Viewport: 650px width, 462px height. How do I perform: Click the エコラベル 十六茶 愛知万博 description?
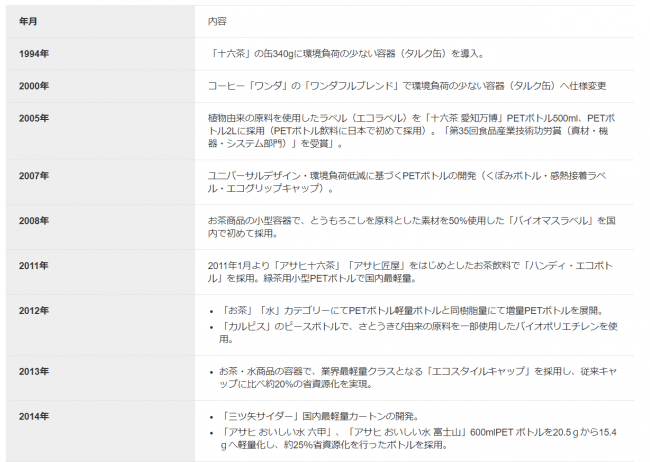coord(411,131)
